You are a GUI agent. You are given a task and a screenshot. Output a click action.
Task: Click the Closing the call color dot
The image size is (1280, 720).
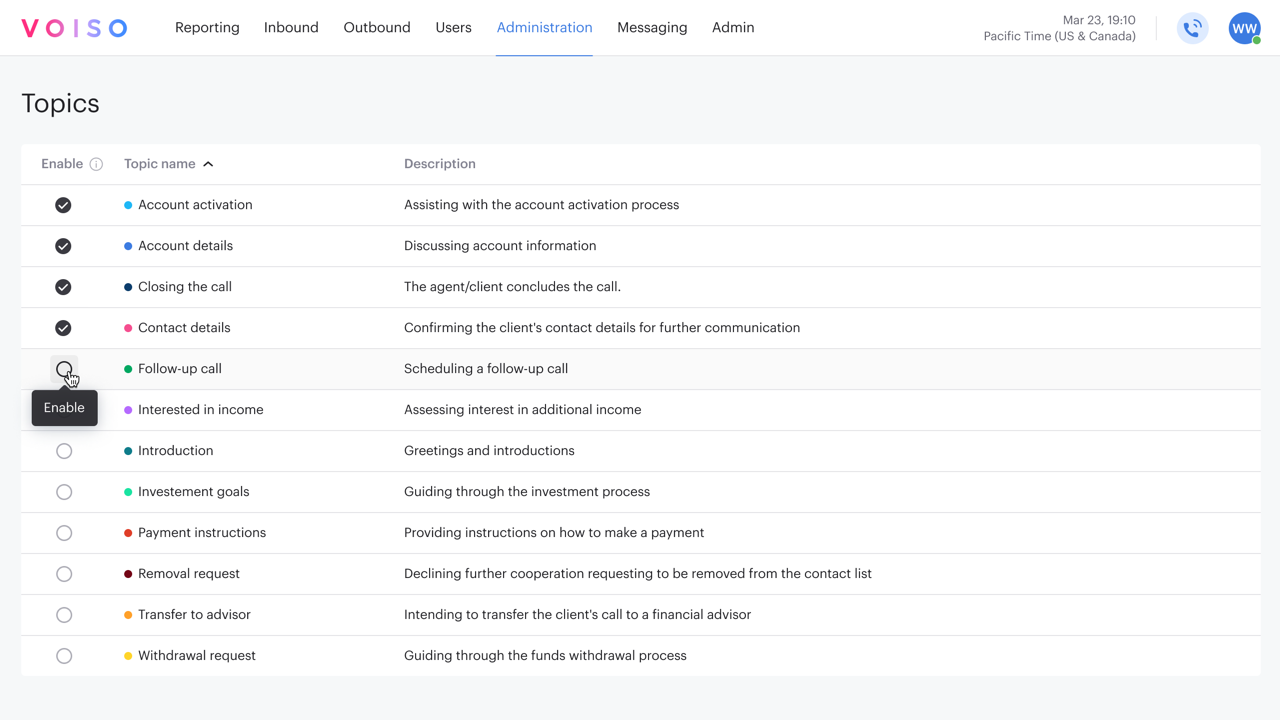coord(128,287)
